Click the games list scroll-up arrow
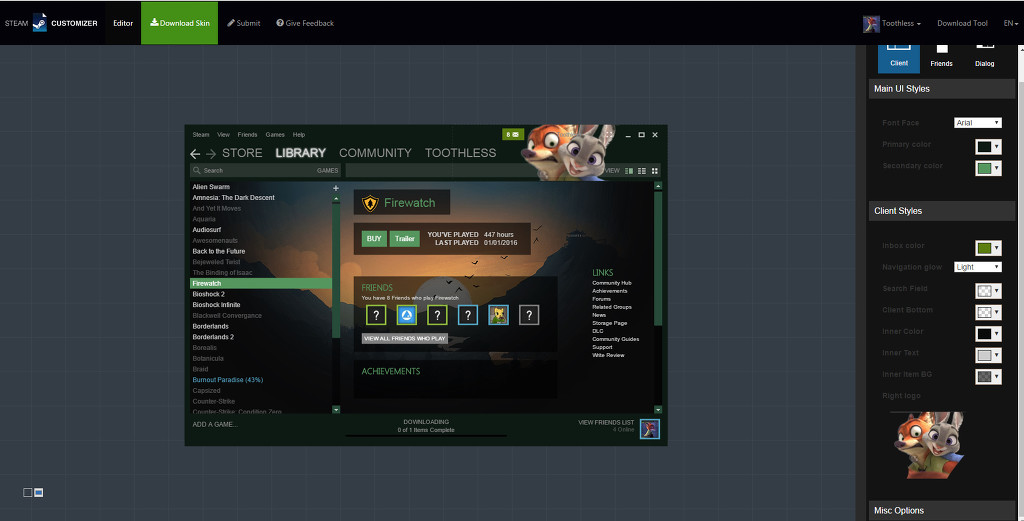This screenshot has width=1024, height=521. point(336,199)
